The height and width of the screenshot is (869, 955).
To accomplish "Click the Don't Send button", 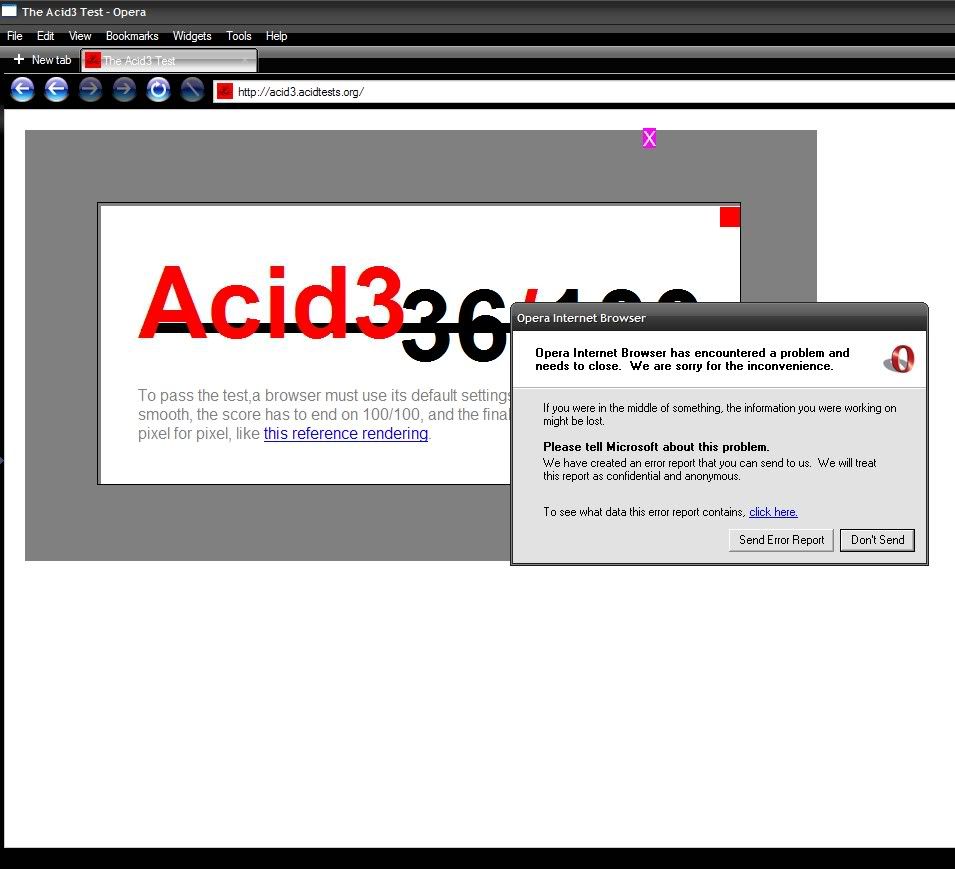I will pos(877,540).
